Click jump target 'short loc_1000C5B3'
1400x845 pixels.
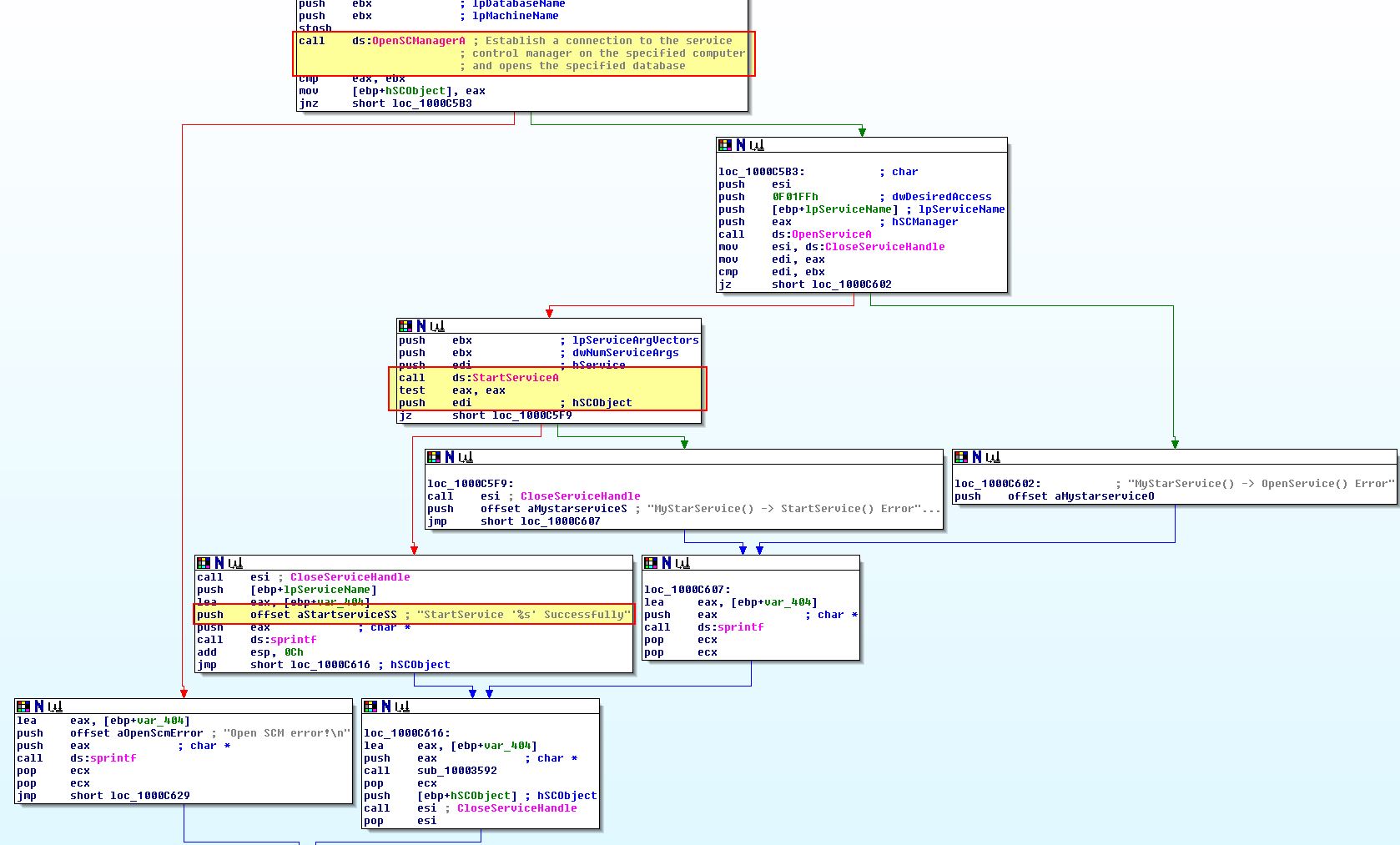(x=412, y=103)
